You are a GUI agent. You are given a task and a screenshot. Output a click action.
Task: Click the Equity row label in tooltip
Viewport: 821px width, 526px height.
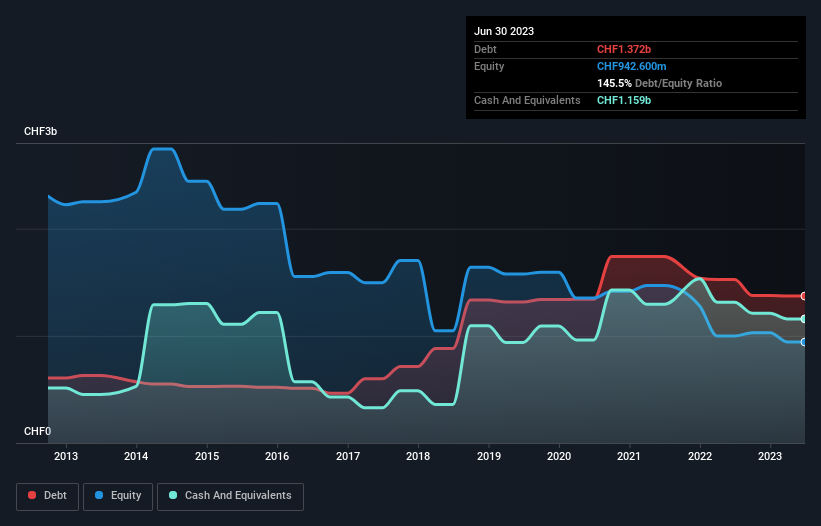(x=489, y=66)
